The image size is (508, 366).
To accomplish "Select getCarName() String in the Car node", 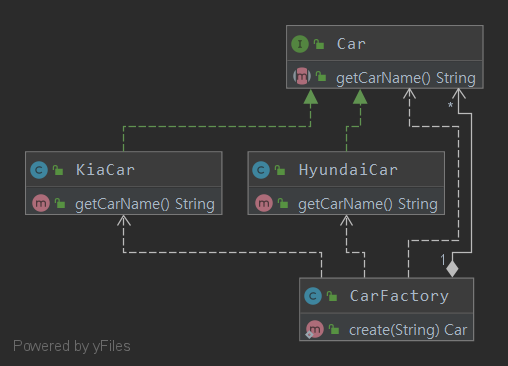I will coord(406,78).
